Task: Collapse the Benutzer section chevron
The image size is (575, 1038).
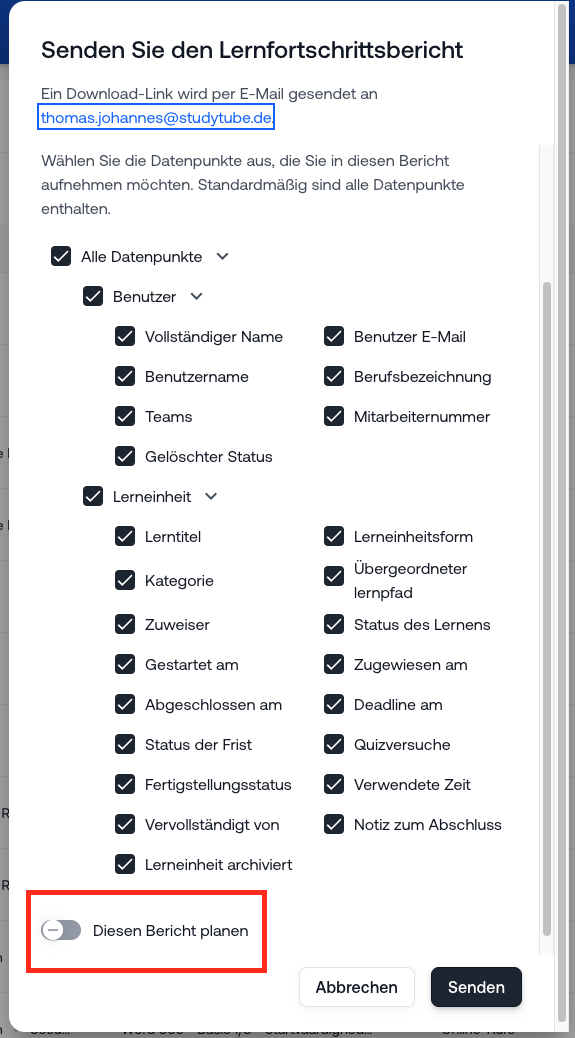Action: coord(196,297)
